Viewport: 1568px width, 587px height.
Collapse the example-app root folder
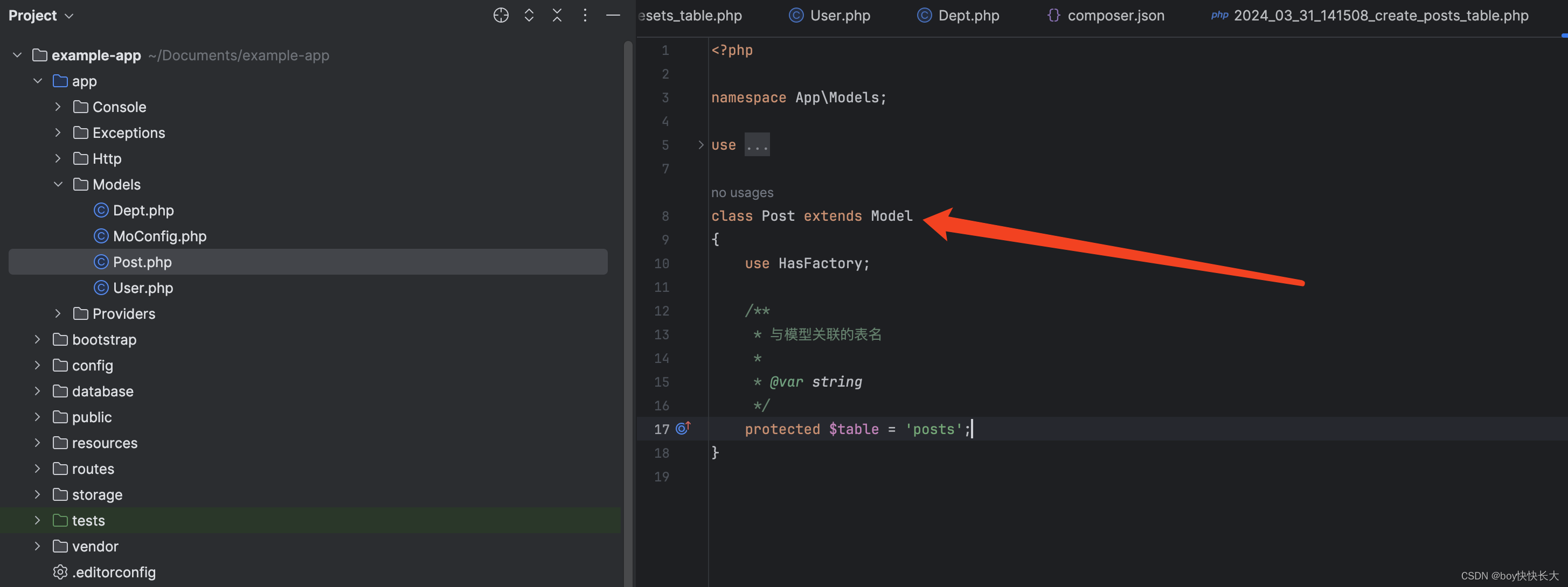(x=18, y=55)
